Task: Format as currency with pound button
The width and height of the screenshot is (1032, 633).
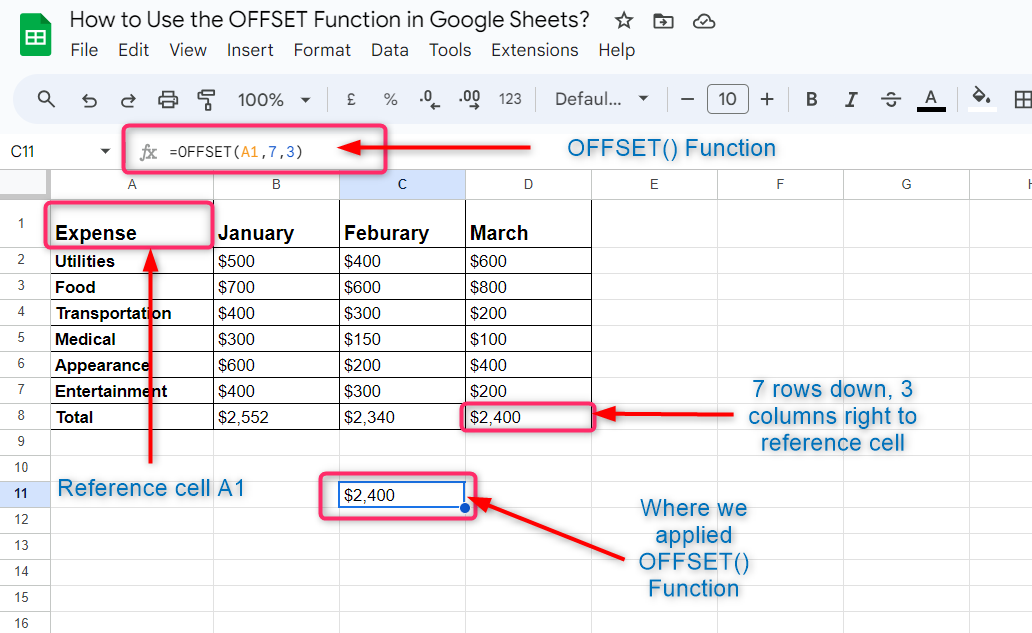Action: click(351, 99)
